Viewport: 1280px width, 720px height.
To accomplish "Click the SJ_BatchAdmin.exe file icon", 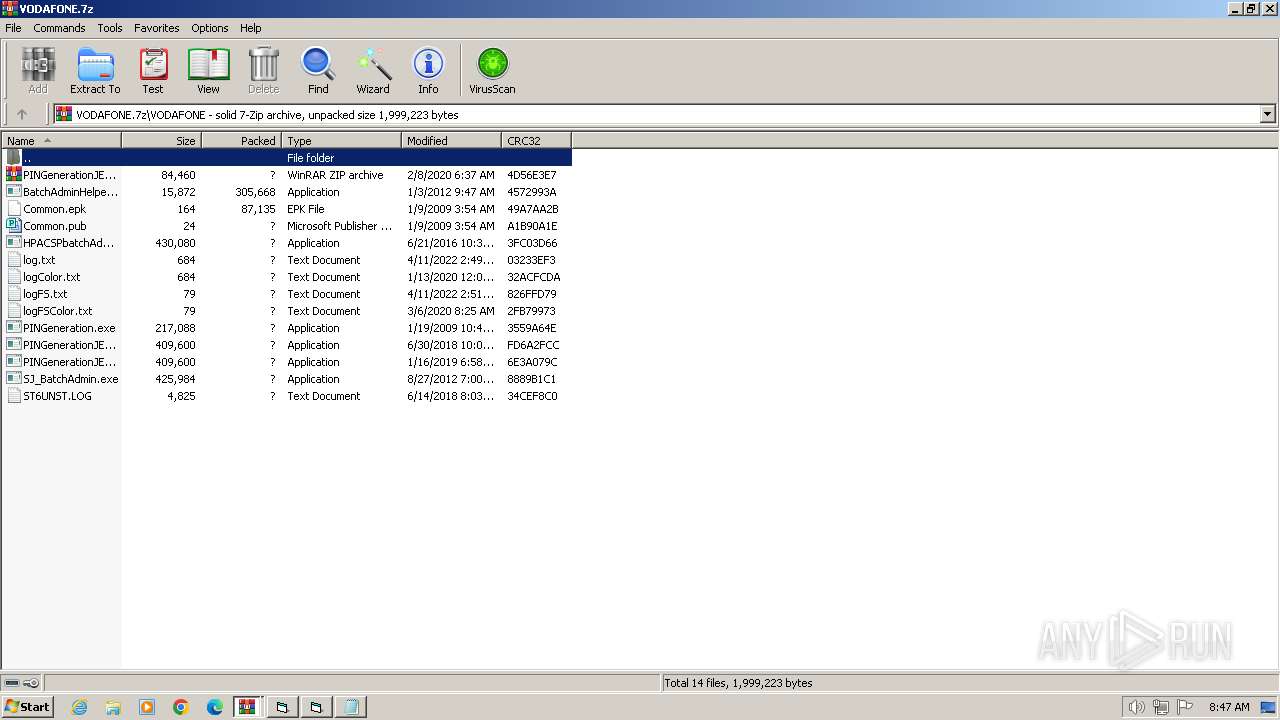I will pyautogui.click(x=14, y=379).
